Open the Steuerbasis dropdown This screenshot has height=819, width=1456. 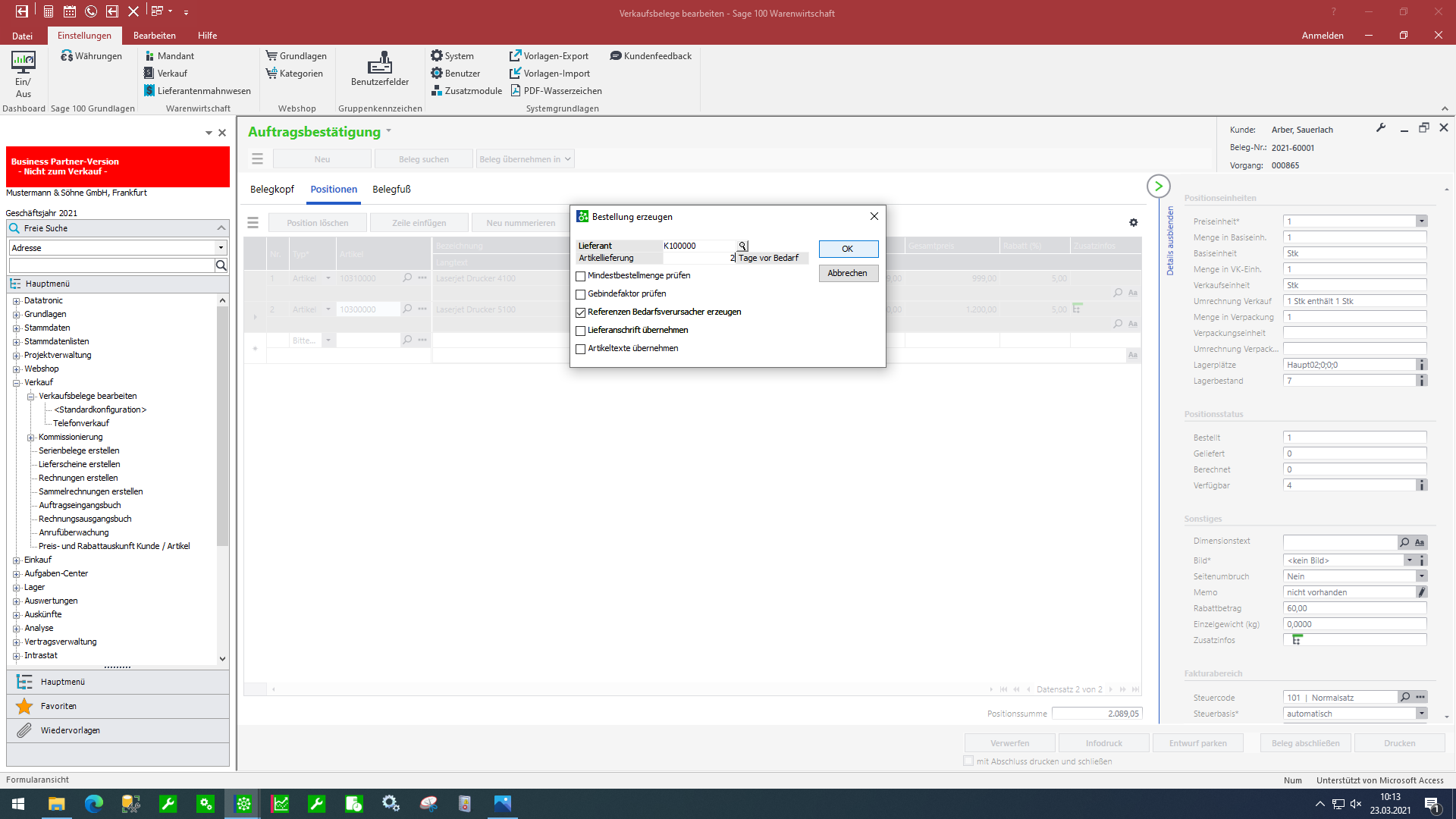click(x=1421, y=714)
